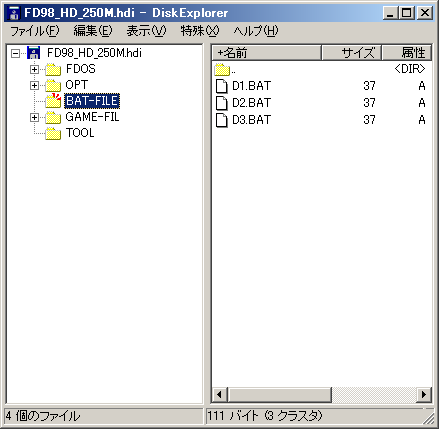Sort the list by the 名前 column header
439x429 pixels.
266,53
